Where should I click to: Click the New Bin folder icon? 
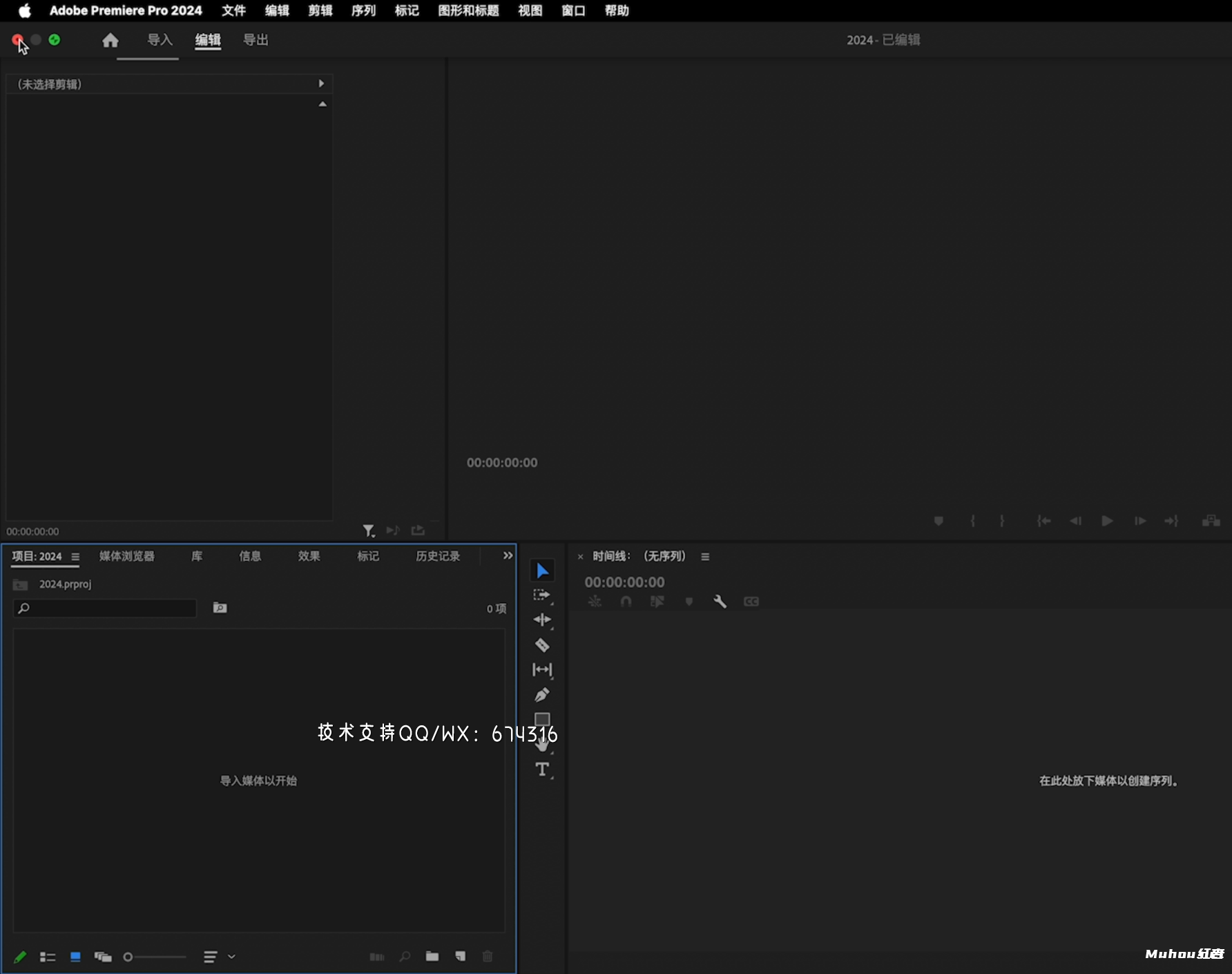click(432, 957)
